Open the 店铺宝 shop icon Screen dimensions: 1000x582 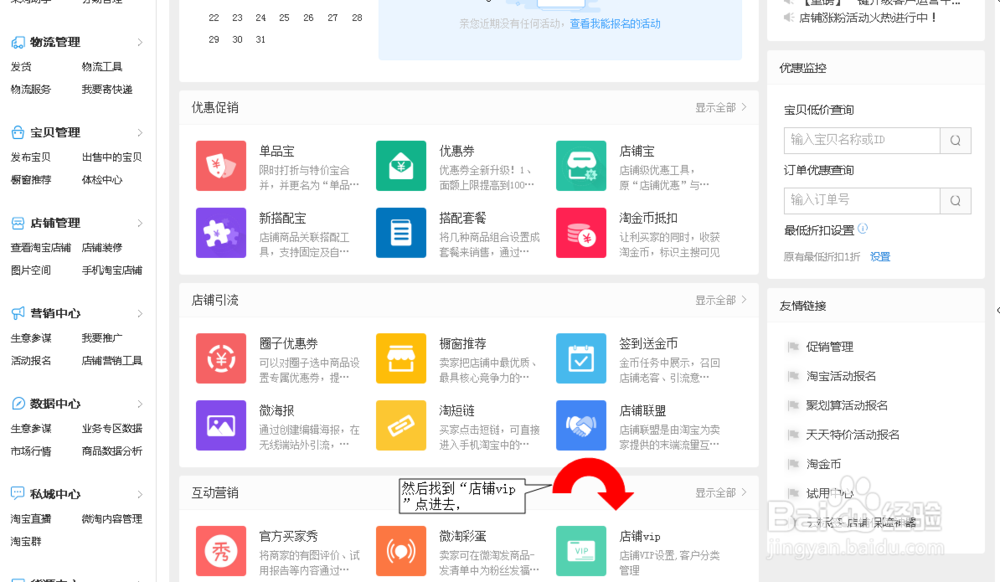[581, 166]
